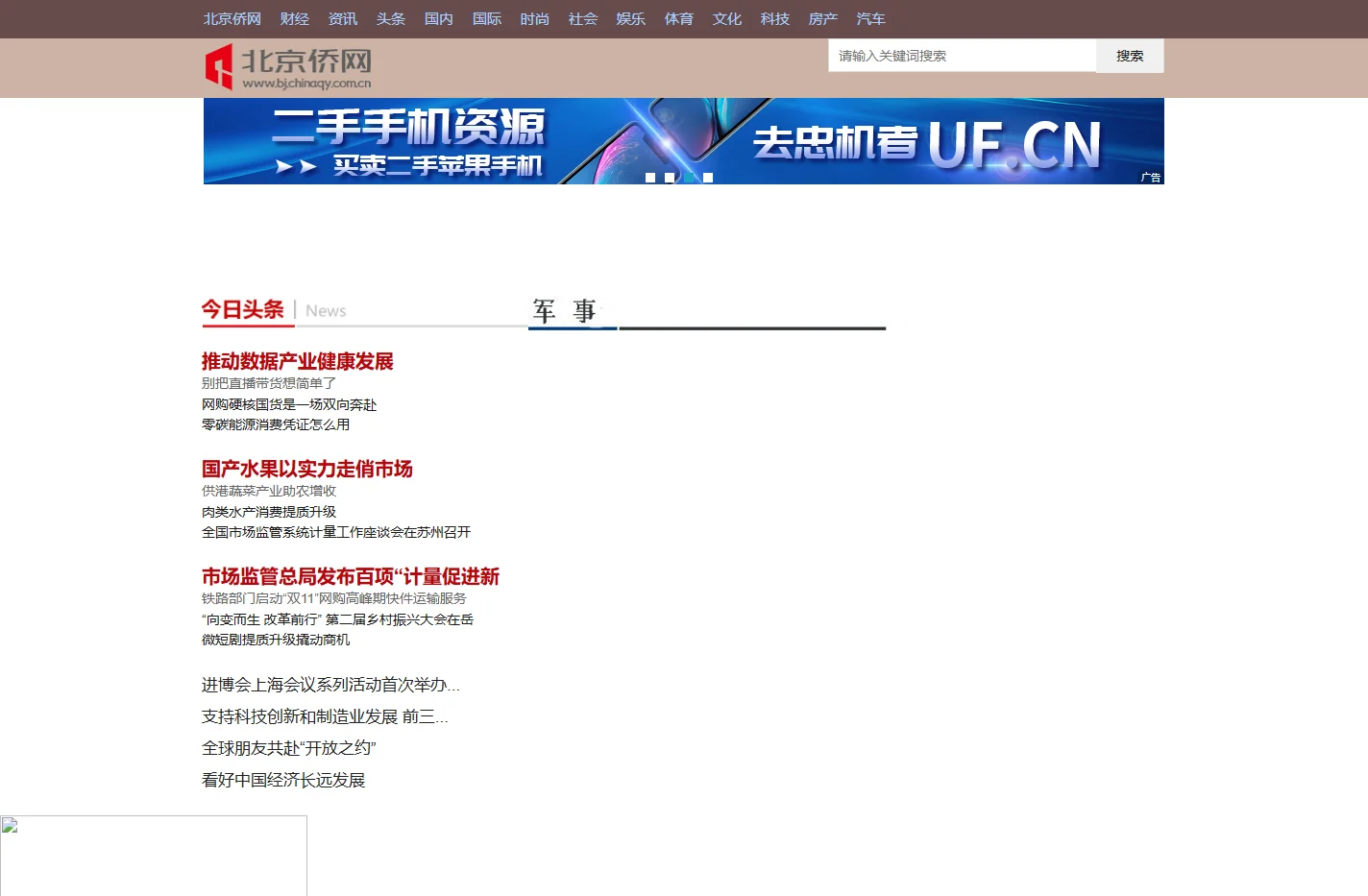Open article 微短剧提质升级撬动商机

pos(276,640)
